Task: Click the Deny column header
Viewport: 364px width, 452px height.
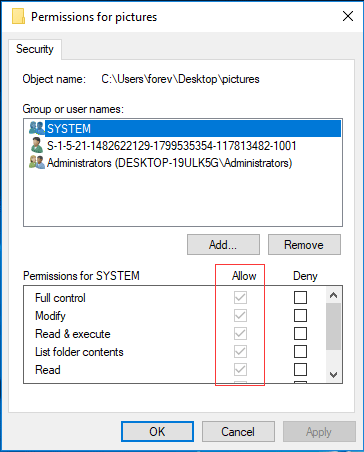Action: [x=305, y=276]
